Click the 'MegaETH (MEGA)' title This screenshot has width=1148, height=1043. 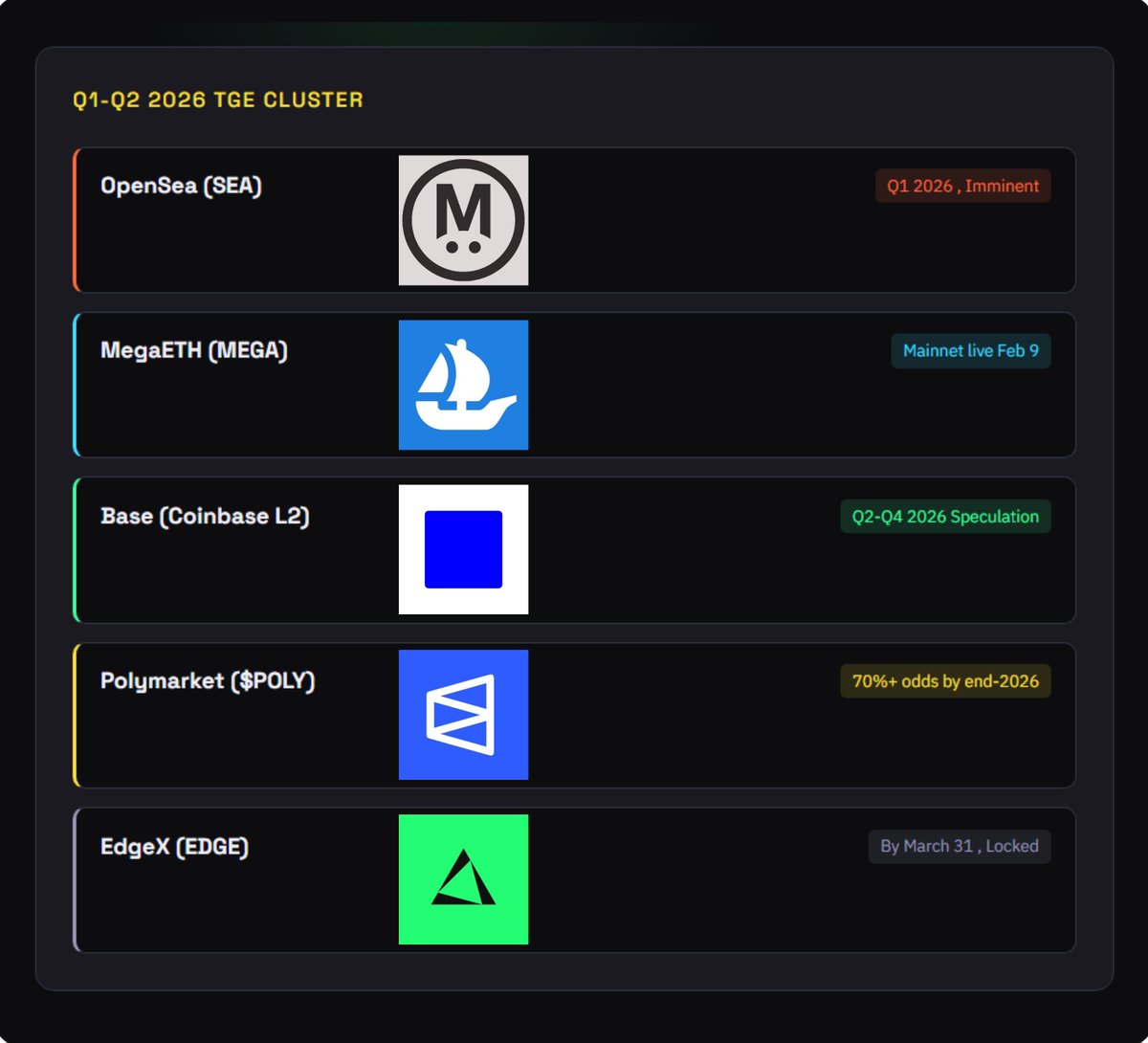194,351
